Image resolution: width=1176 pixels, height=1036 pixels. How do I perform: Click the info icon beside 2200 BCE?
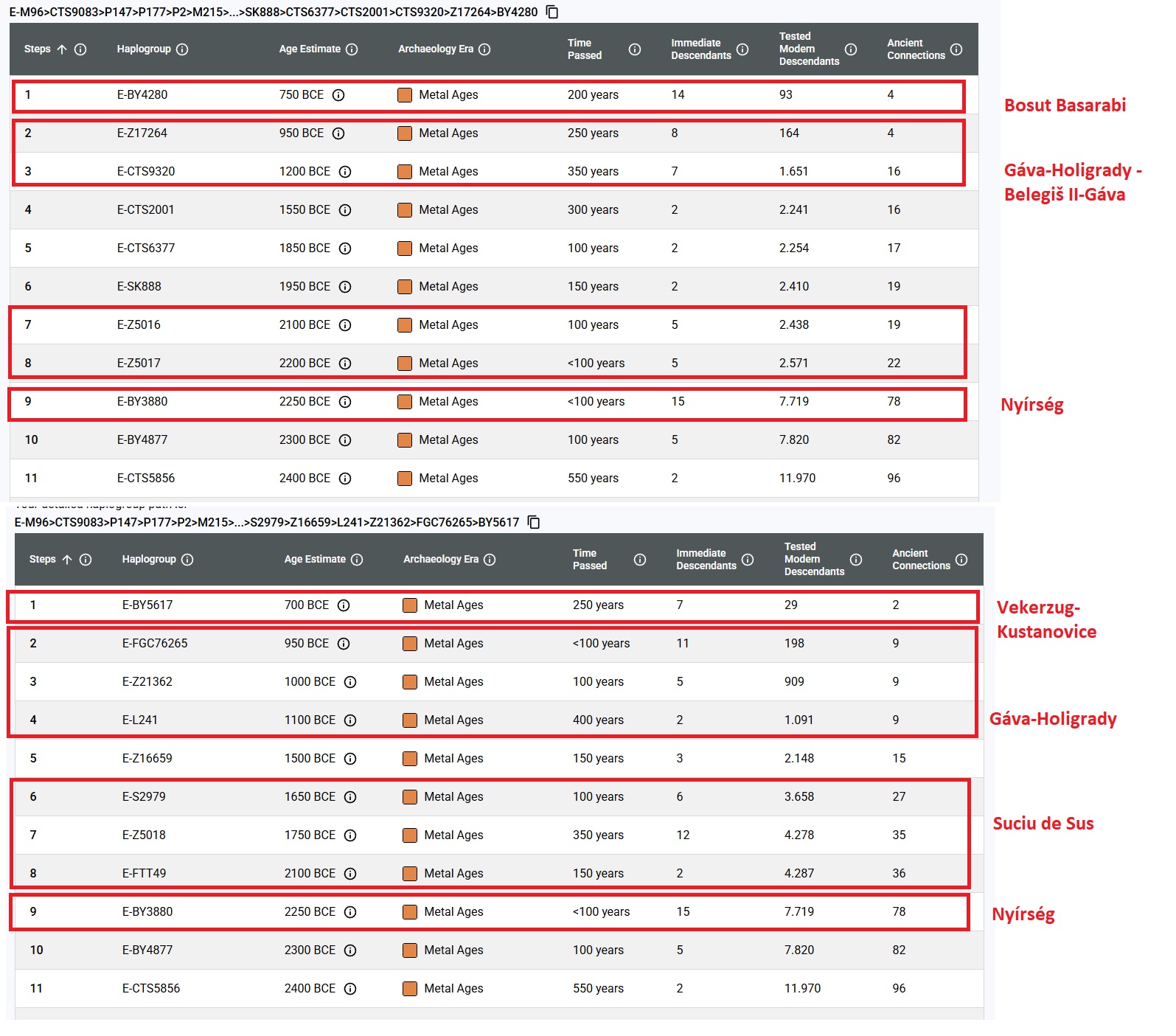(x=345, y=364)
